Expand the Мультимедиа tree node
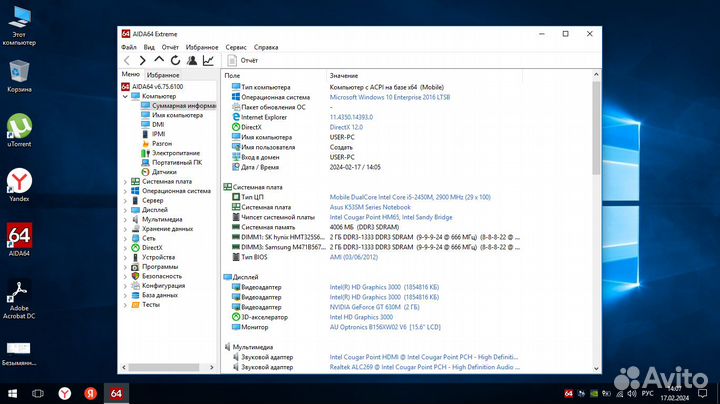 [125, 219]
